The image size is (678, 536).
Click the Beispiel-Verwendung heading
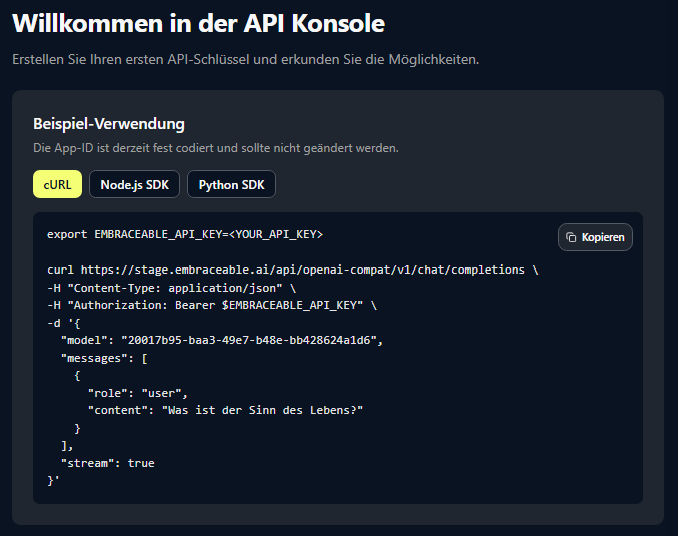pyautogui.click(x=109, y=124)
